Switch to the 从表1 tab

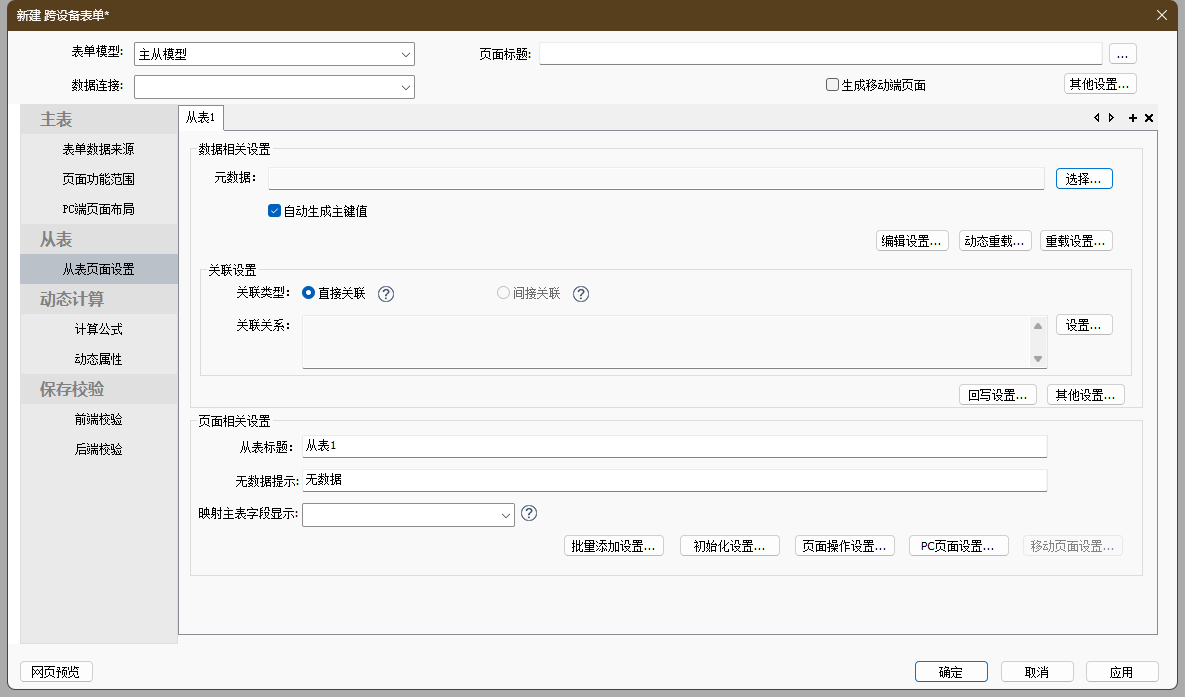tap(201, 118)
